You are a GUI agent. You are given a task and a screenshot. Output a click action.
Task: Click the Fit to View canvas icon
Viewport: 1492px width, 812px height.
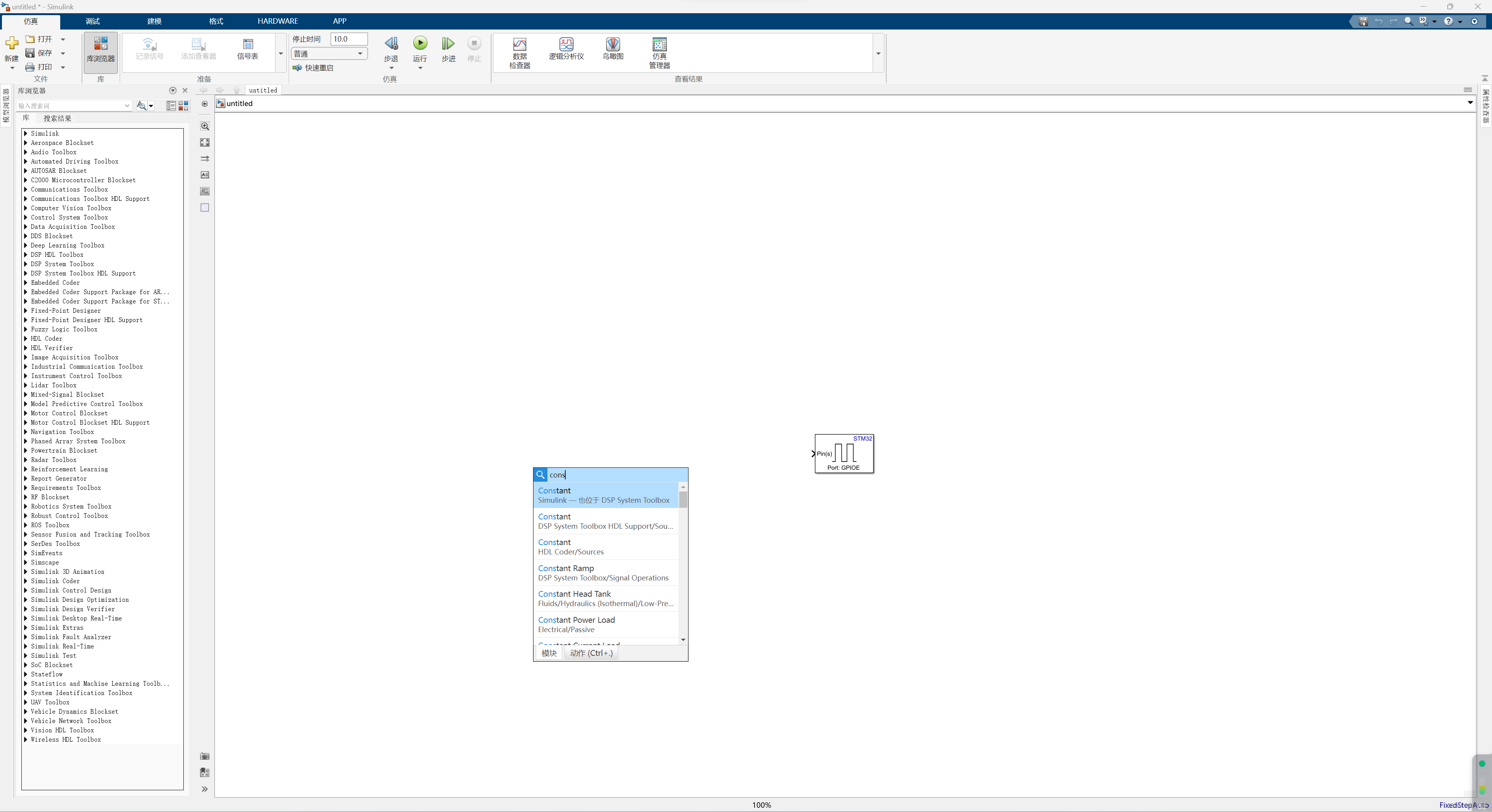point(204,143)
